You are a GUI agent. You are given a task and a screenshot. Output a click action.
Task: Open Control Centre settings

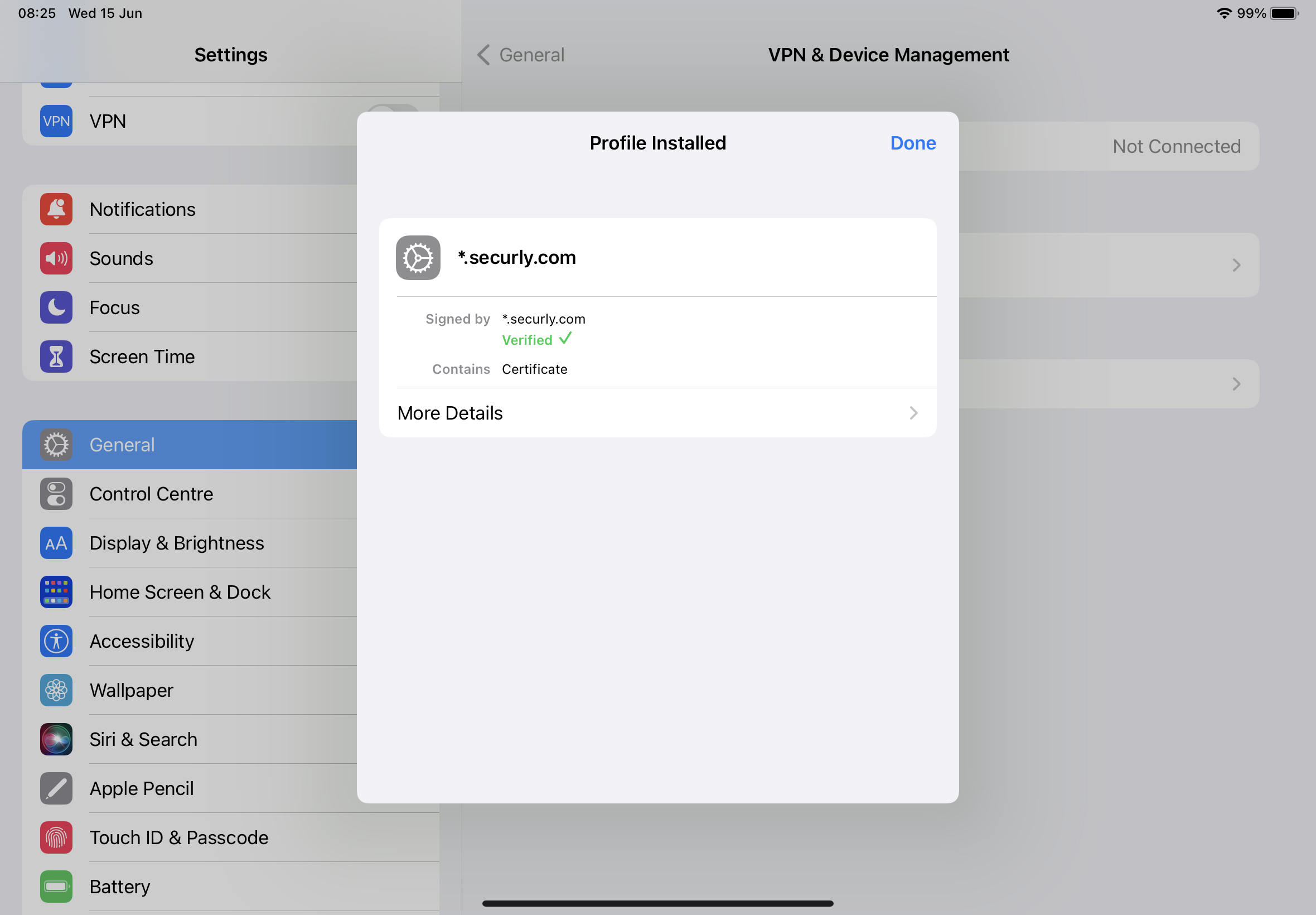click(190, 494)
